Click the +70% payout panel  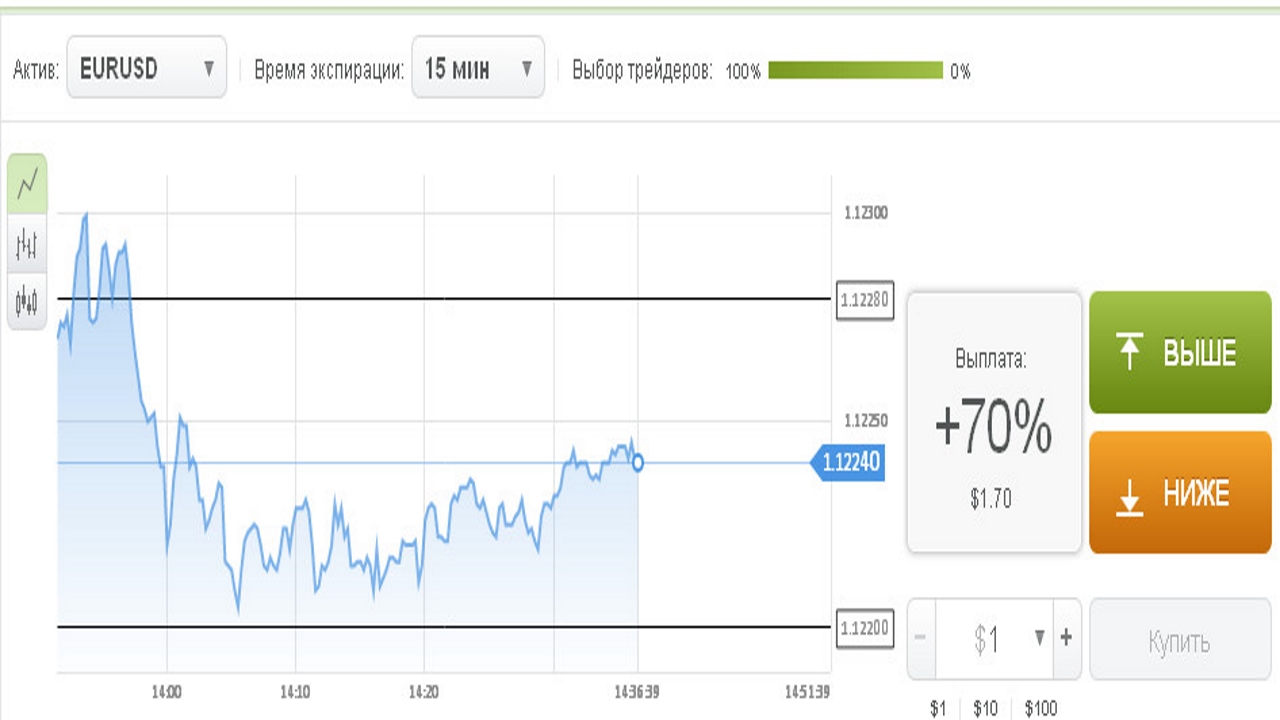(x=993, y=423)
